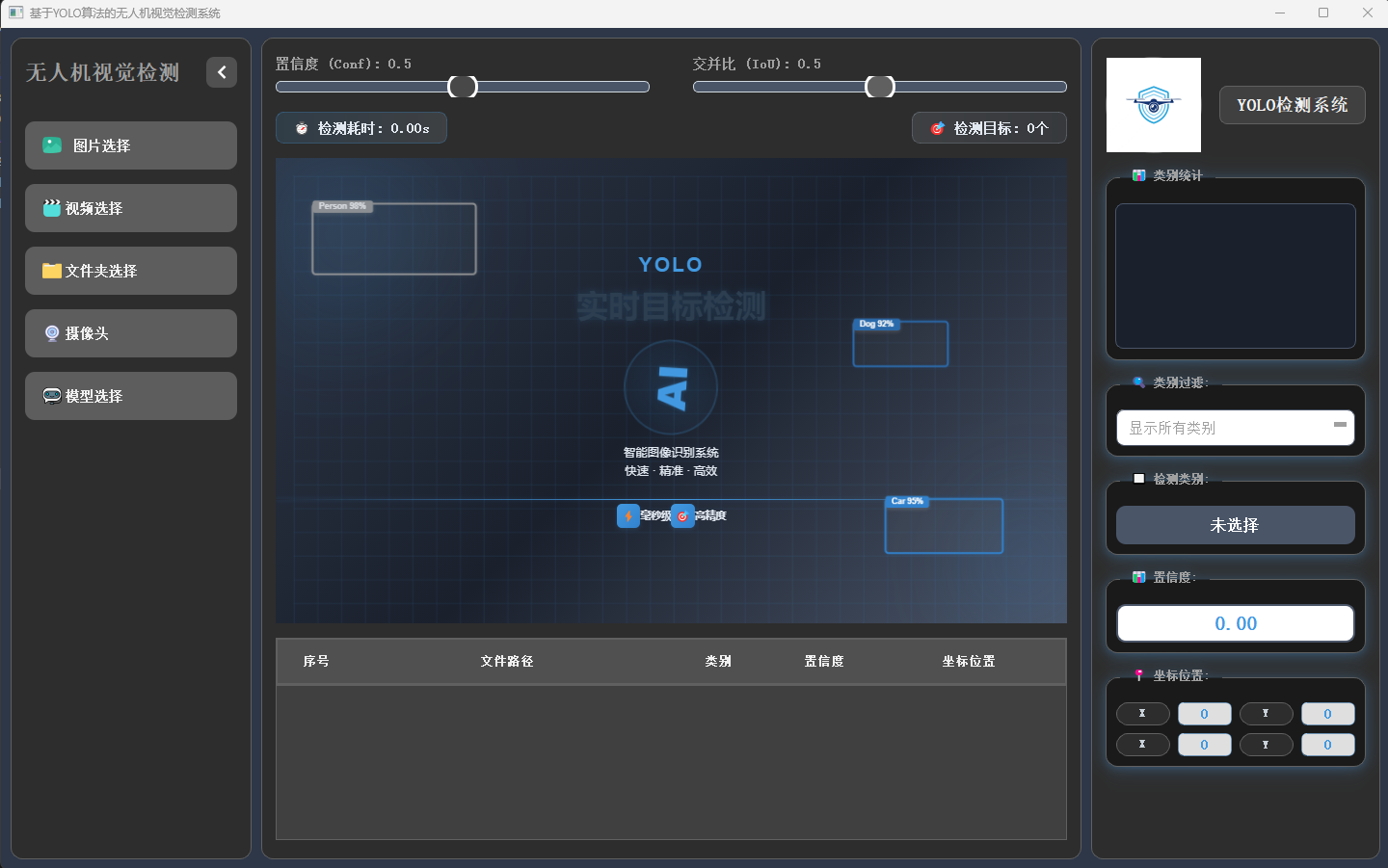Click the 类别 column header
The height and width of the screenshot is (868, 1388).
click(x=718, y=661)
